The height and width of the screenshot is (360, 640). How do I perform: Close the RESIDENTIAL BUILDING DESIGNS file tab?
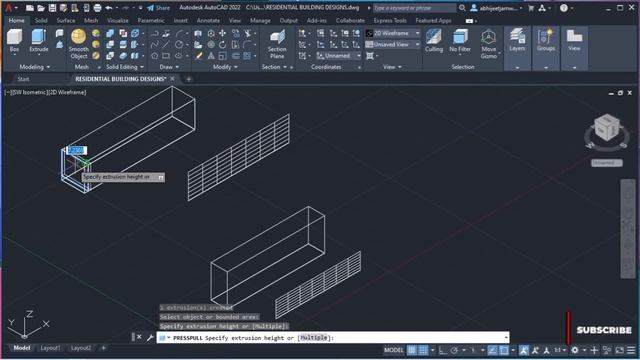pos(172,79)
